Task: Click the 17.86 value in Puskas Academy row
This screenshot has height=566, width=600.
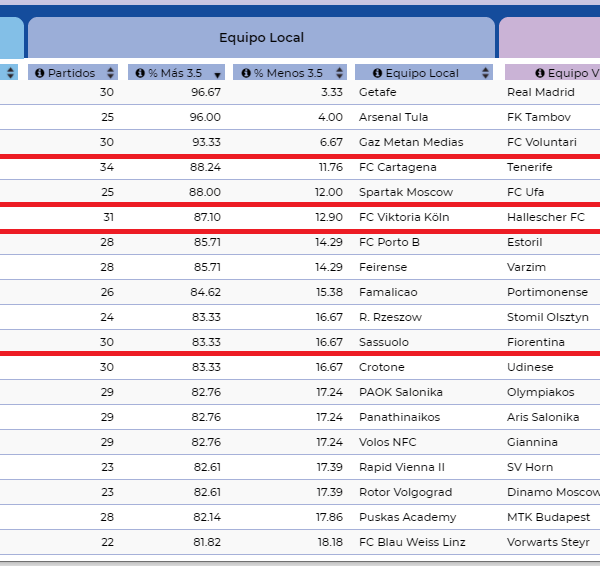Action: click(x=329, y=517)
